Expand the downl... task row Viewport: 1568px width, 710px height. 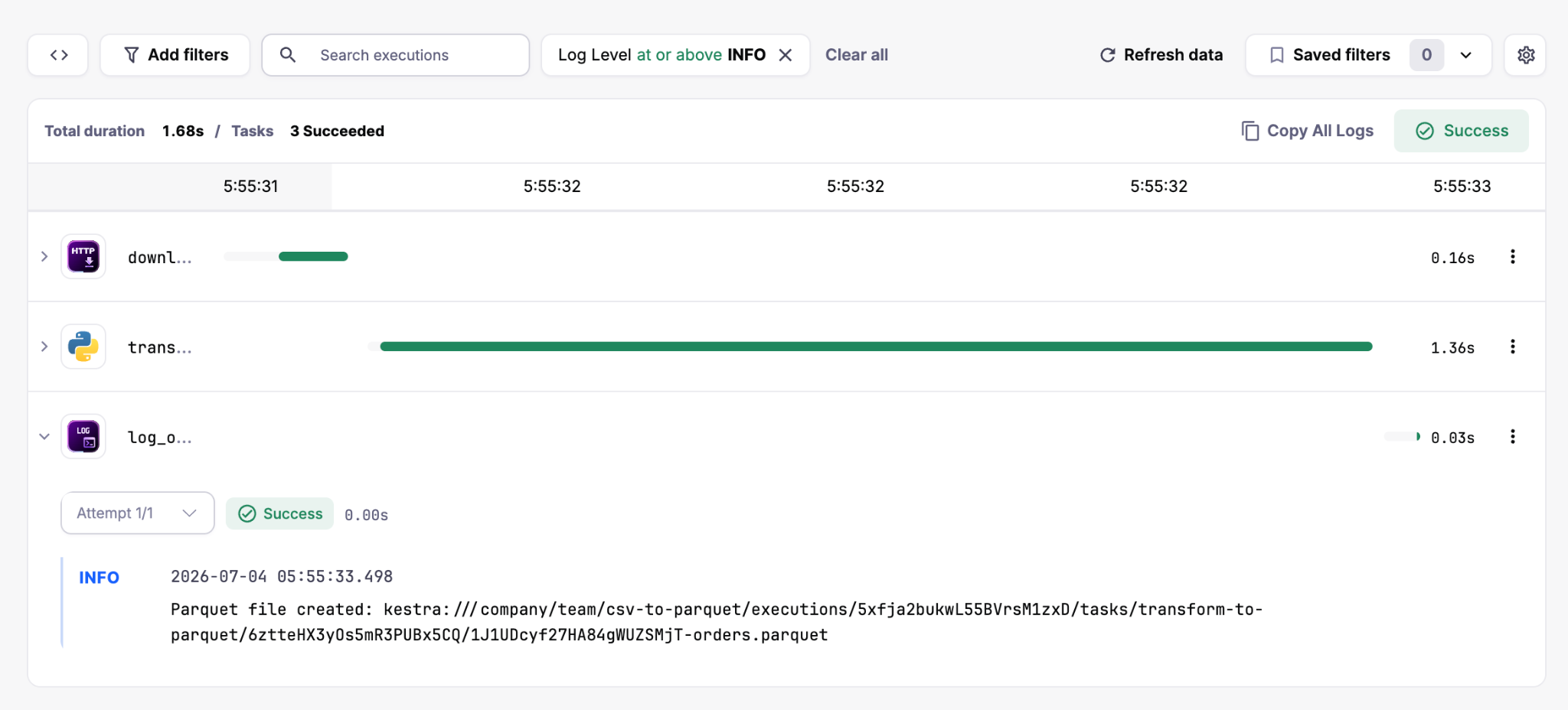pyautogui.click(x=44, y=257)
